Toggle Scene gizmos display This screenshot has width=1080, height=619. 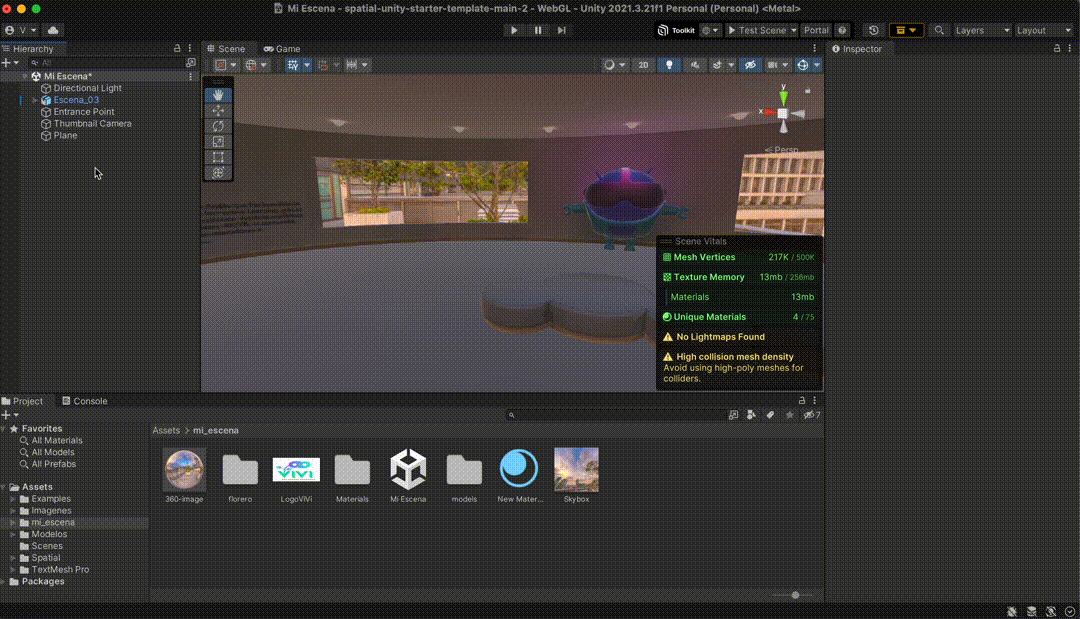coord(802,65)
